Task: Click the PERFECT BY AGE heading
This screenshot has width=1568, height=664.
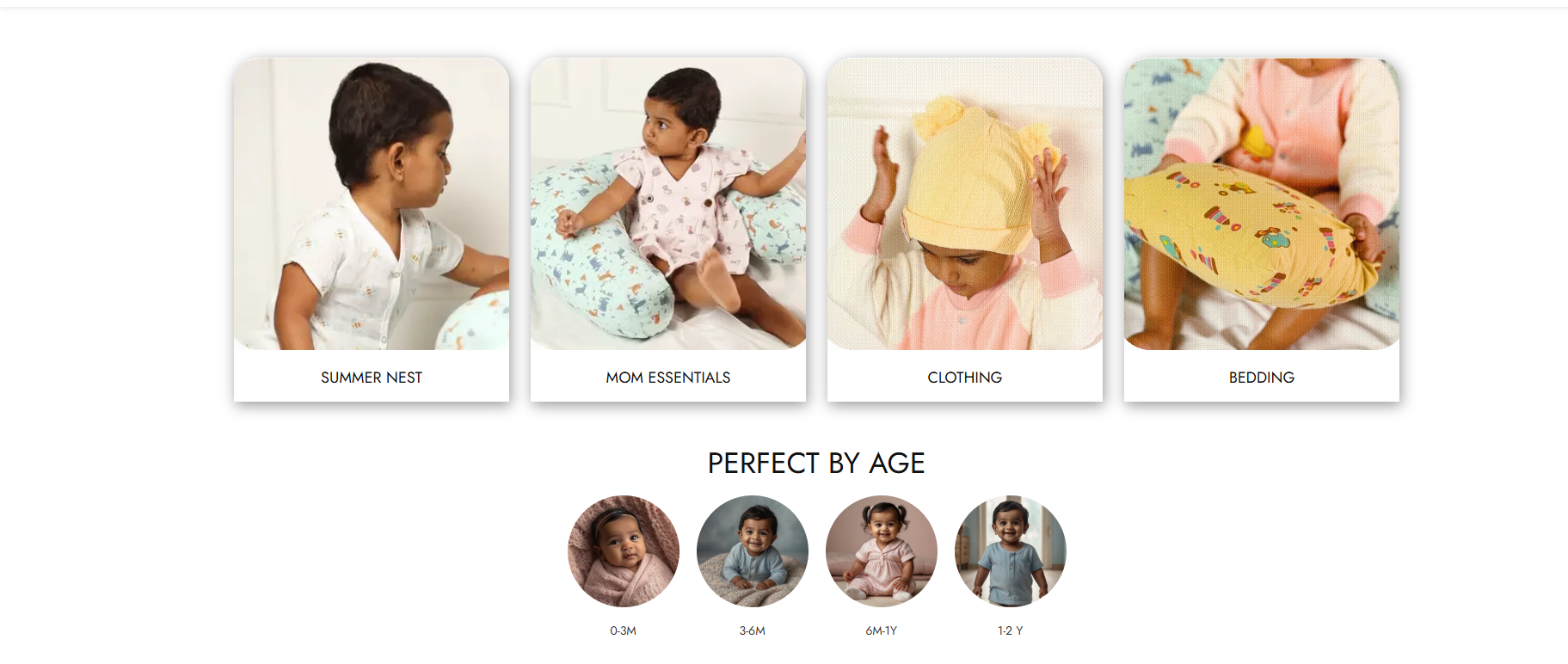Action: [x=816, y=464]
